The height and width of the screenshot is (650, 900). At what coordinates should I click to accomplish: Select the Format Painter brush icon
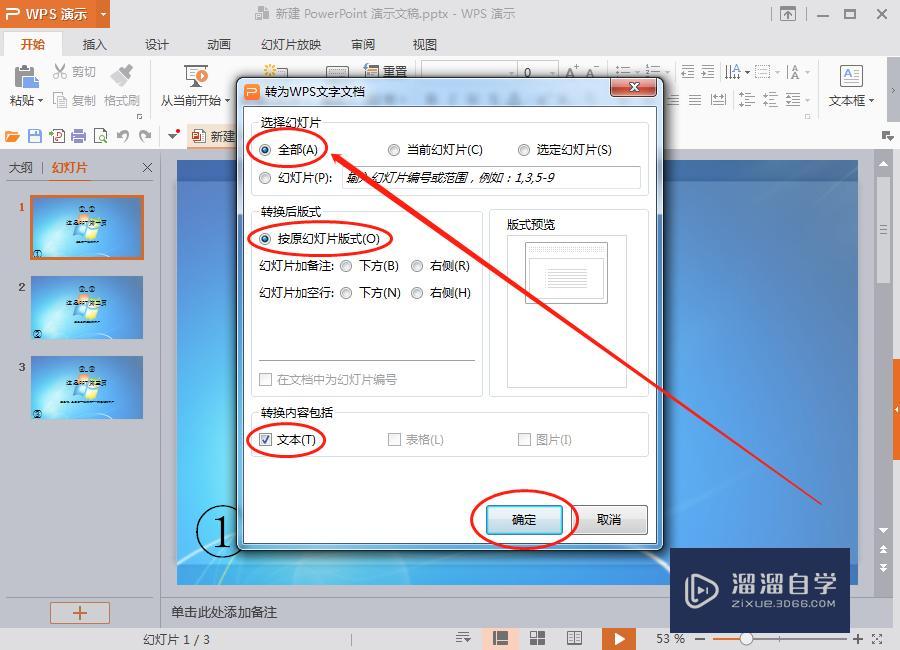(122, 75)
